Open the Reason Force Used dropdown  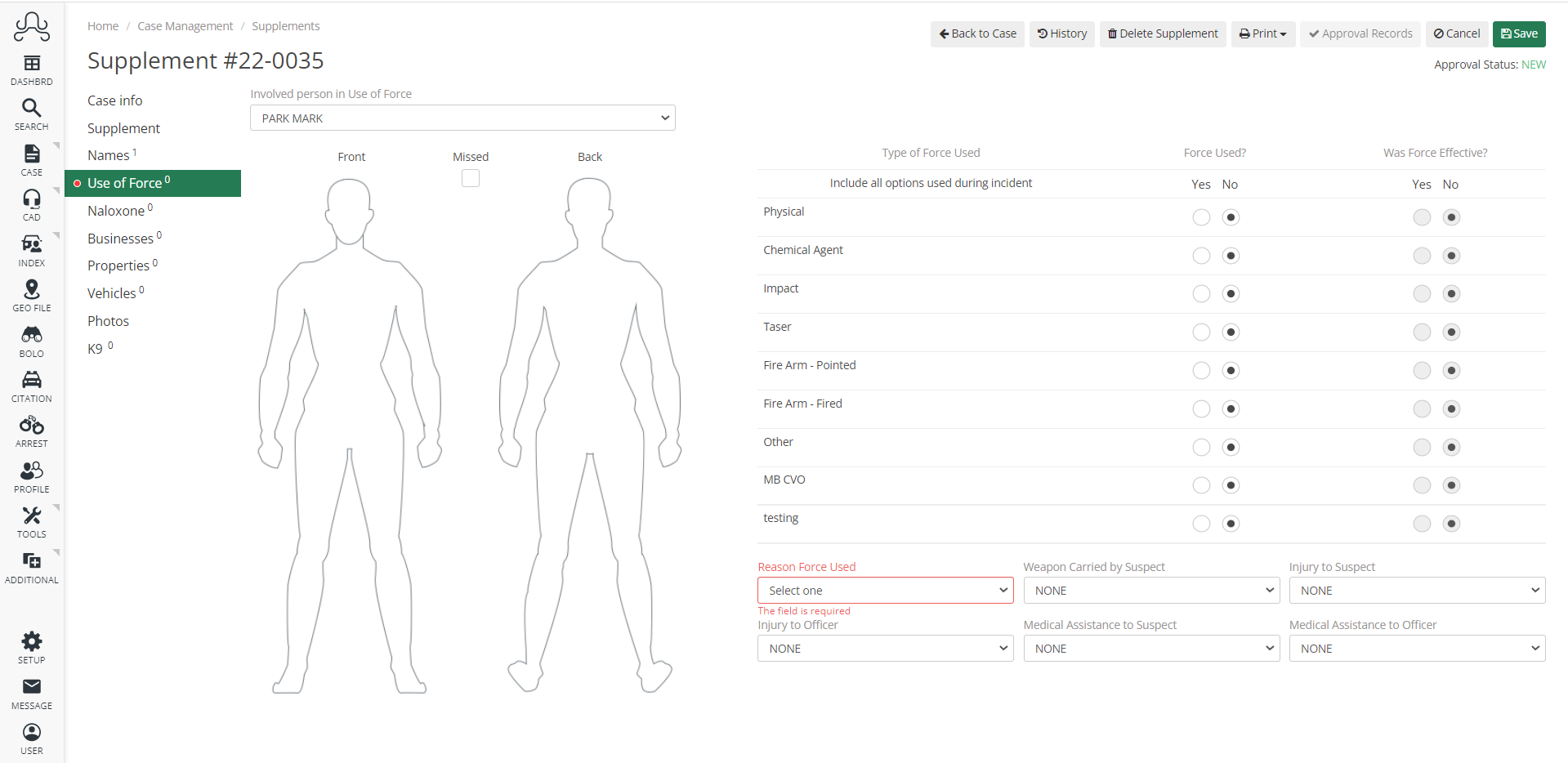tap(885, 590)
